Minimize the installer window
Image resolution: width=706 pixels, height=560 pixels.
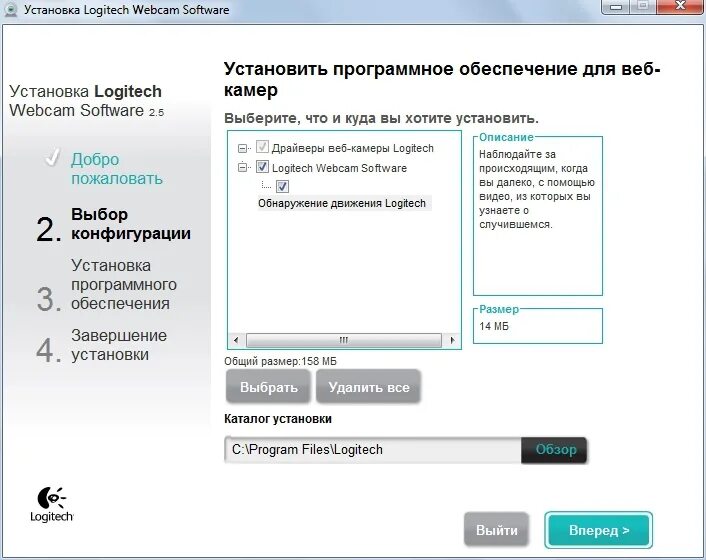tap(616, 7)
